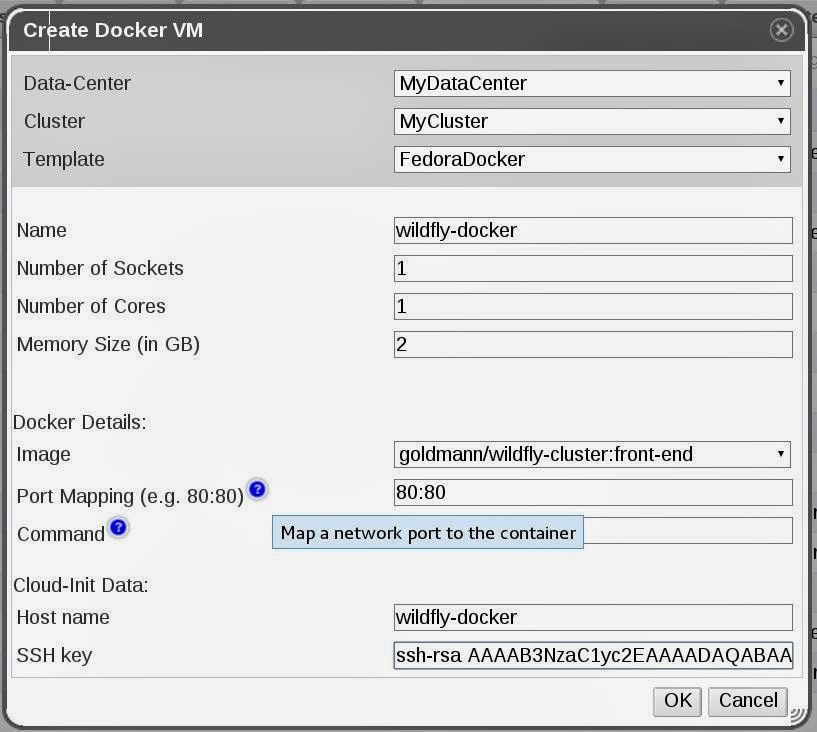817x732 pixels.
Task: Click the SSH key input field
Action: pyautogui.click(x=593, y=656)
